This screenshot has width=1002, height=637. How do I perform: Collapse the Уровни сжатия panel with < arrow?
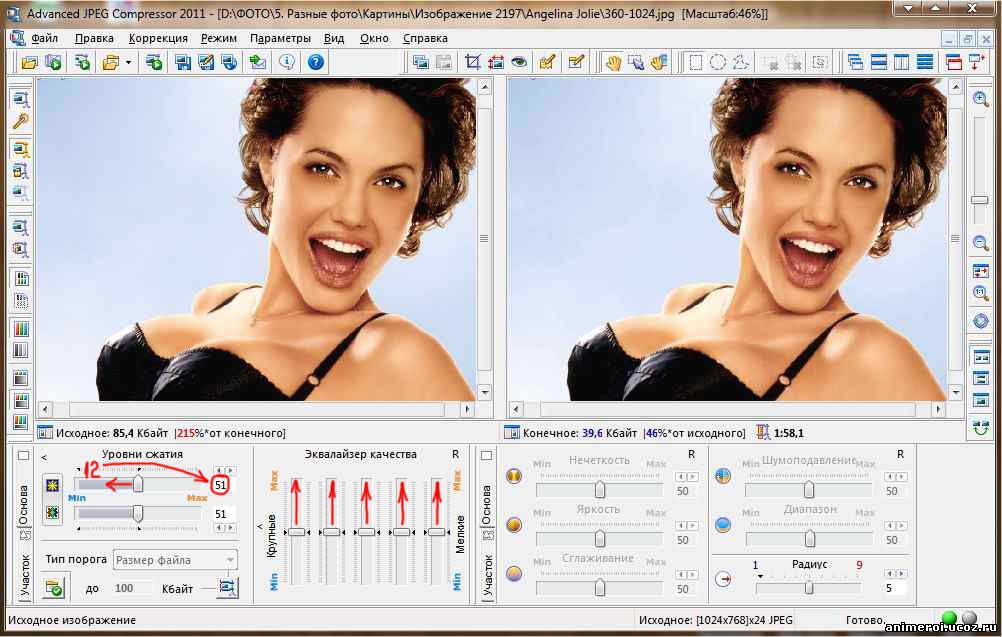pos(43,457)
